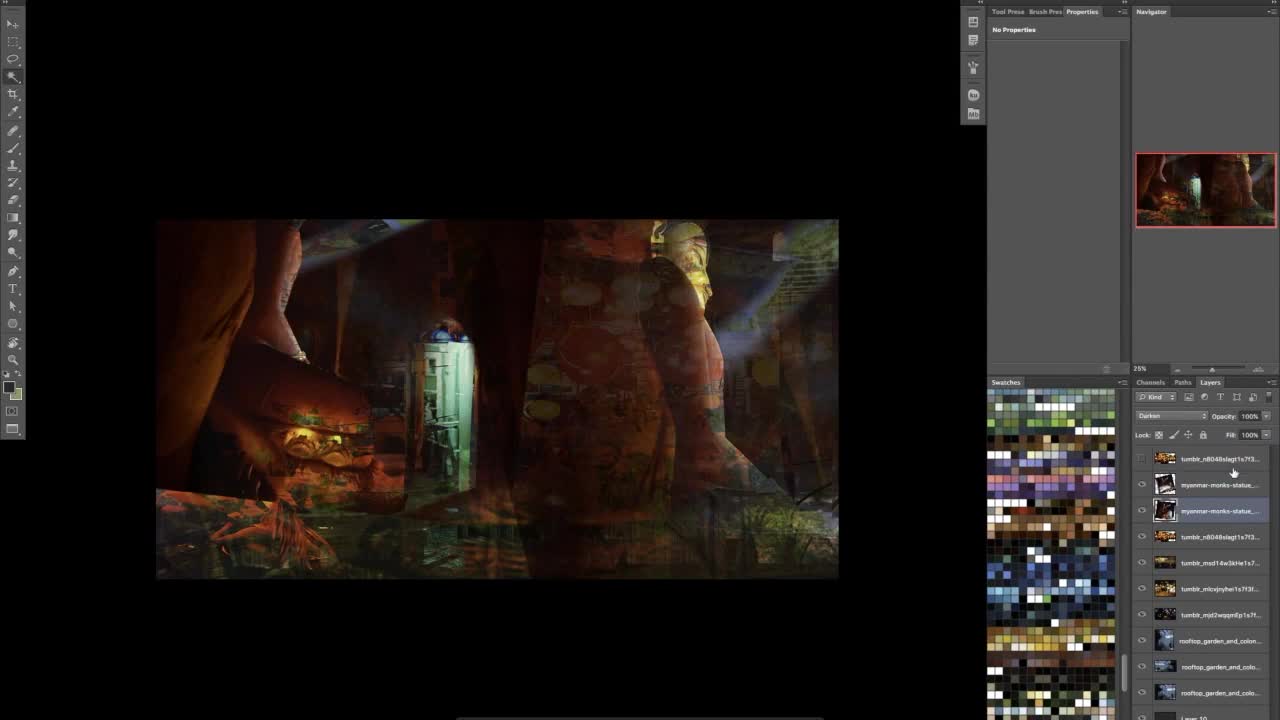The height and width of the screenshot is (720, 1280).
Task: Open brush presets dock icon
Action: pyautogui.click(x=973, y=67)
